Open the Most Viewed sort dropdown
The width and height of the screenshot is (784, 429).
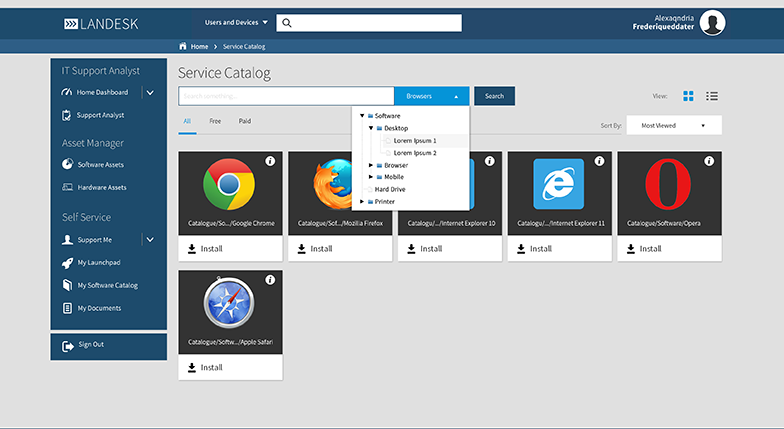point(673,126)
